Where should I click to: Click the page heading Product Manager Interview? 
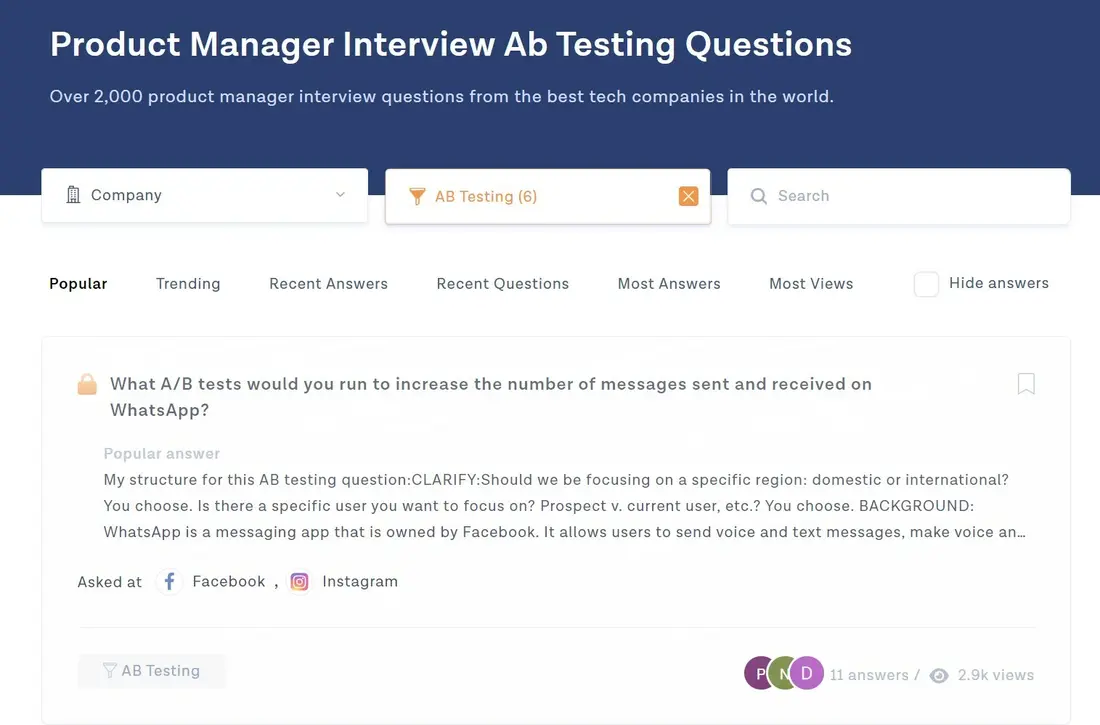click(x=451, y=44)
